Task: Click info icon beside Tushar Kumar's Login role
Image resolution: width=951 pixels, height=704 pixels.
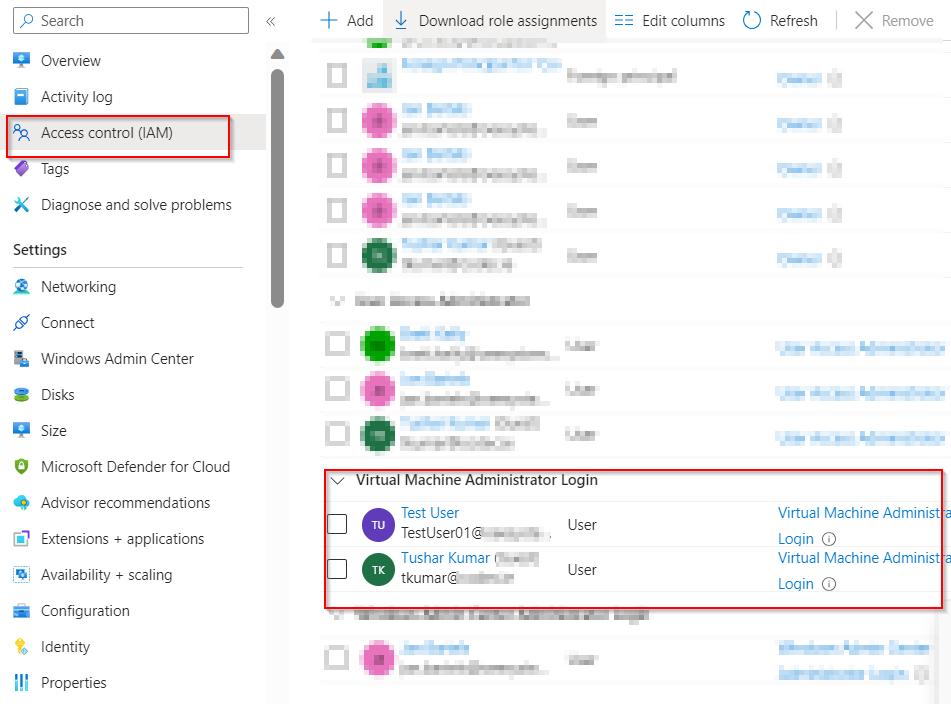Action: pyautogui.click(x=828, y=584)
